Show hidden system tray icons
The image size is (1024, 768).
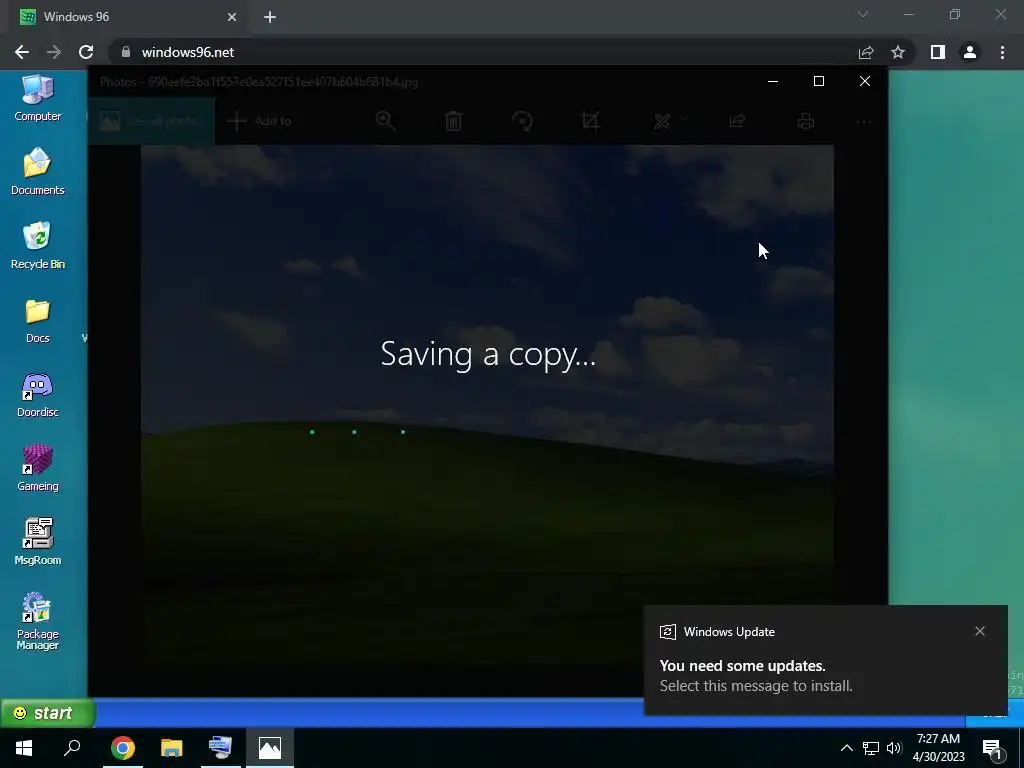(846, 748)
